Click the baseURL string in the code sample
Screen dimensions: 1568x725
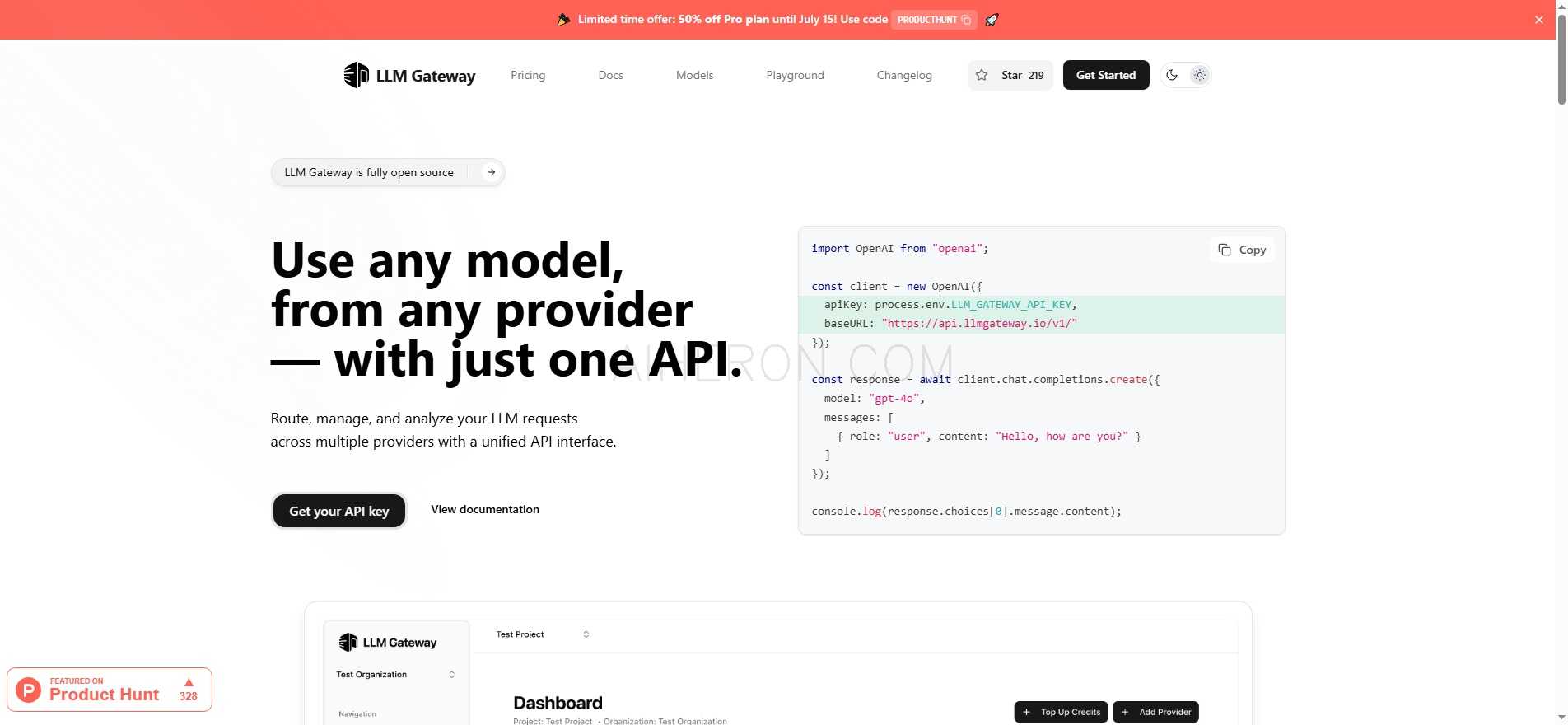(979, 323)
